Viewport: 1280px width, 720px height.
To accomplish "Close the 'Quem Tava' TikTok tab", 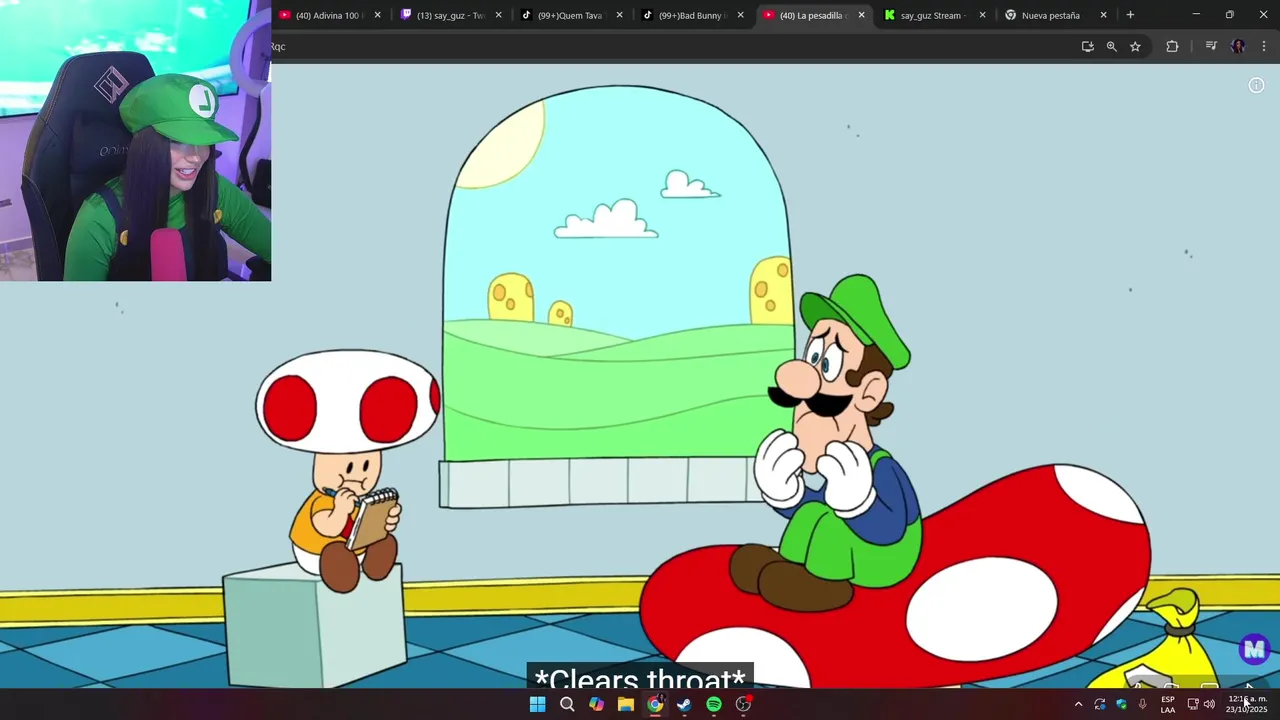I will pyautogui.click(x=619, y=15).
